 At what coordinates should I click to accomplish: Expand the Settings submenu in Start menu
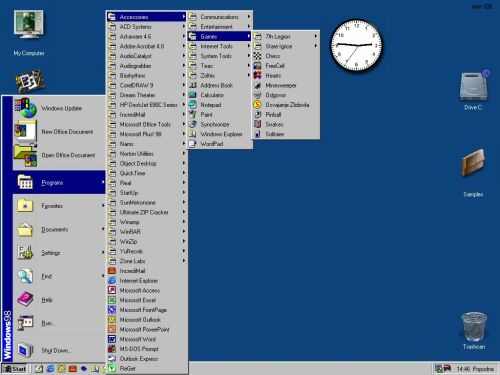[x=59, y=253]
